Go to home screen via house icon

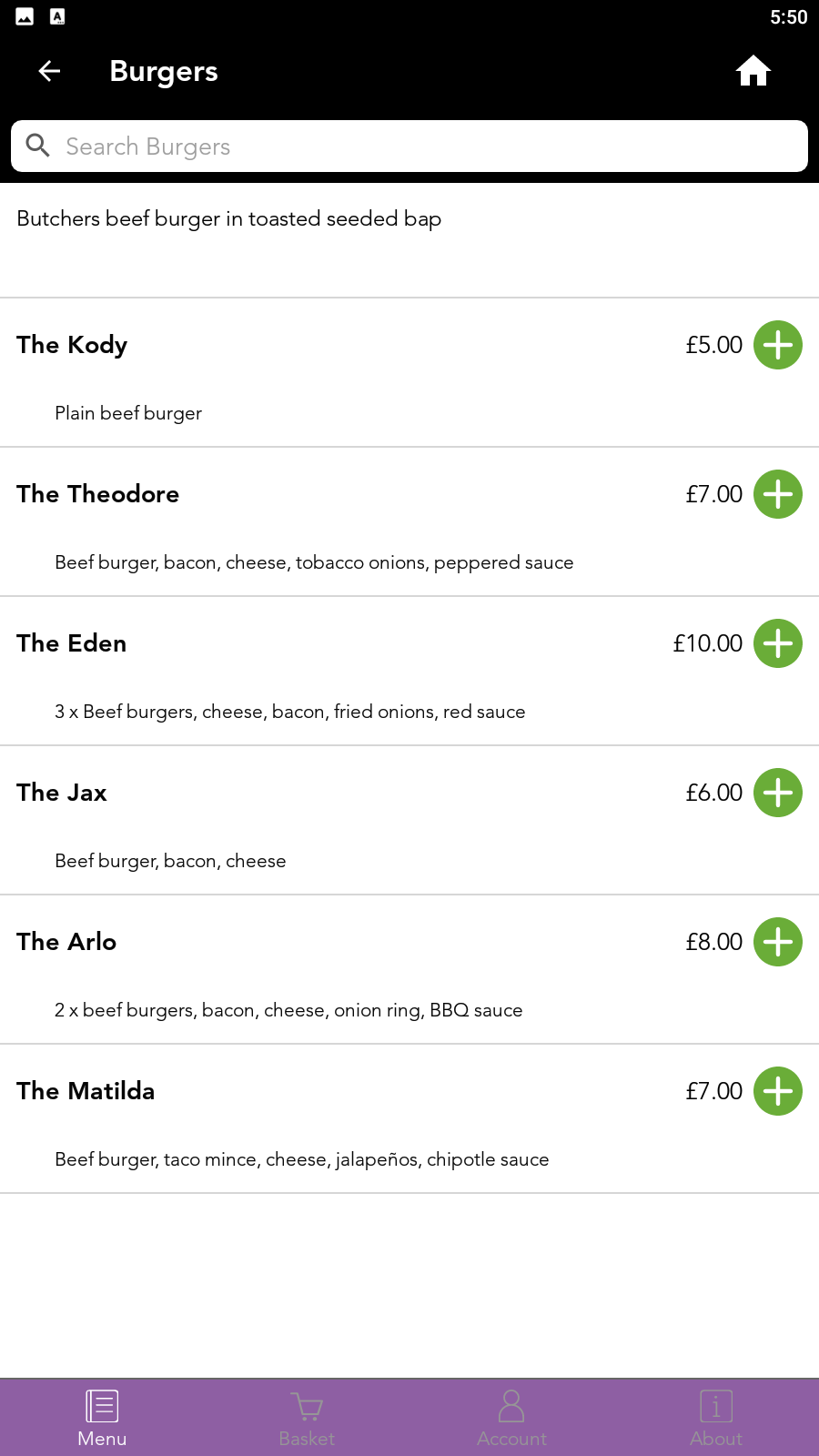(x=753, y=71)
